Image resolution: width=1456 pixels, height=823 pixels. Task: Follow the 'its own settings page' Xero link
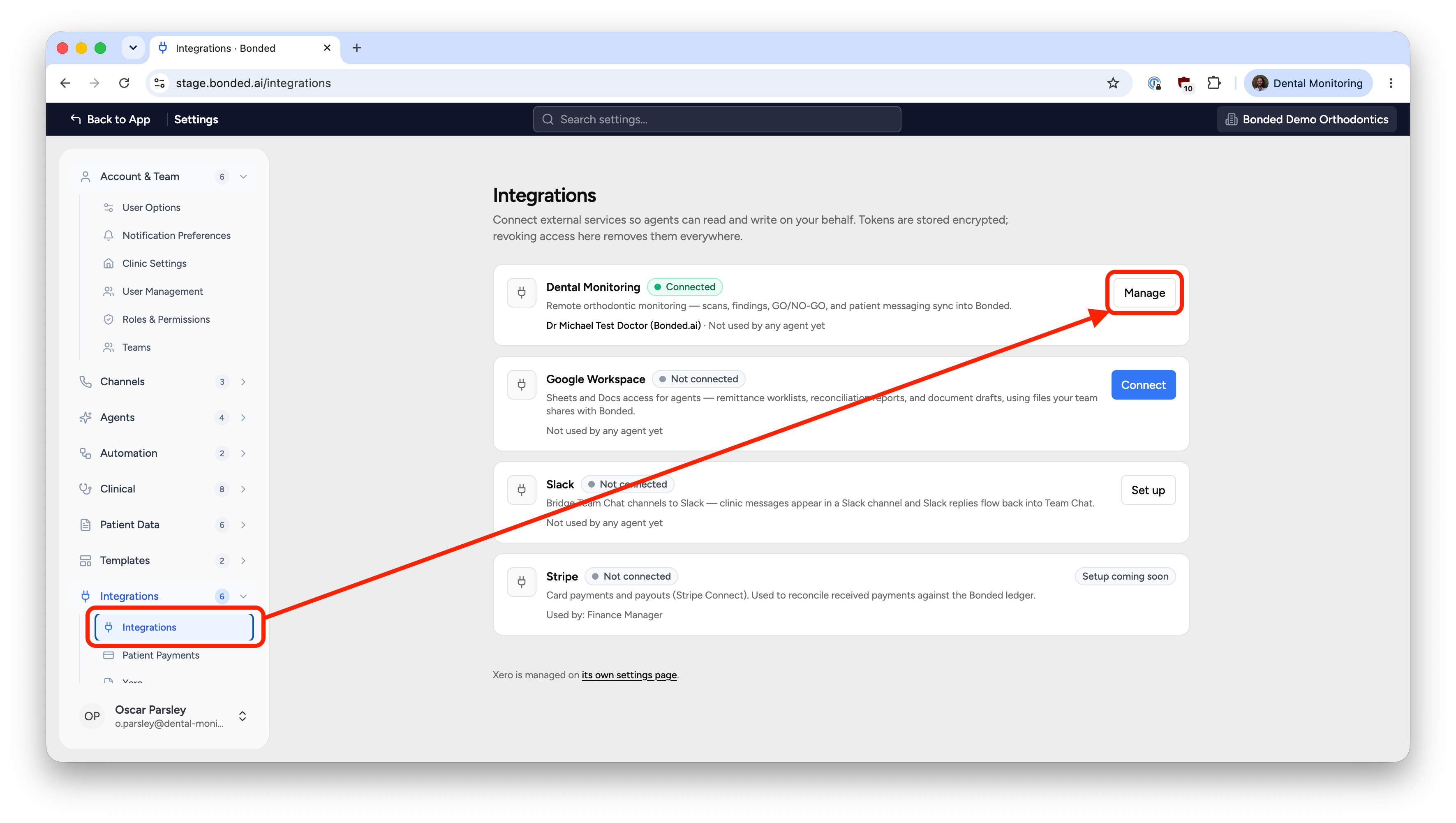[629, 675]
